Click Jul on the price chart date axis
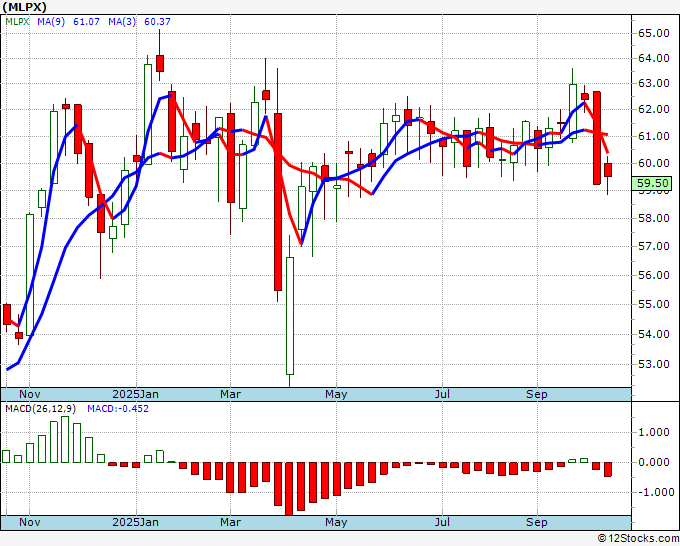680x546 pixels. click(442, 394)
